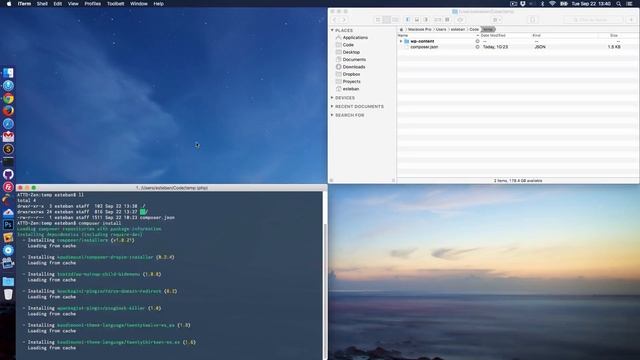This screenshot has height=360, width=640.
Task: Click the menu bar date and time
Action: click(591, 4)
